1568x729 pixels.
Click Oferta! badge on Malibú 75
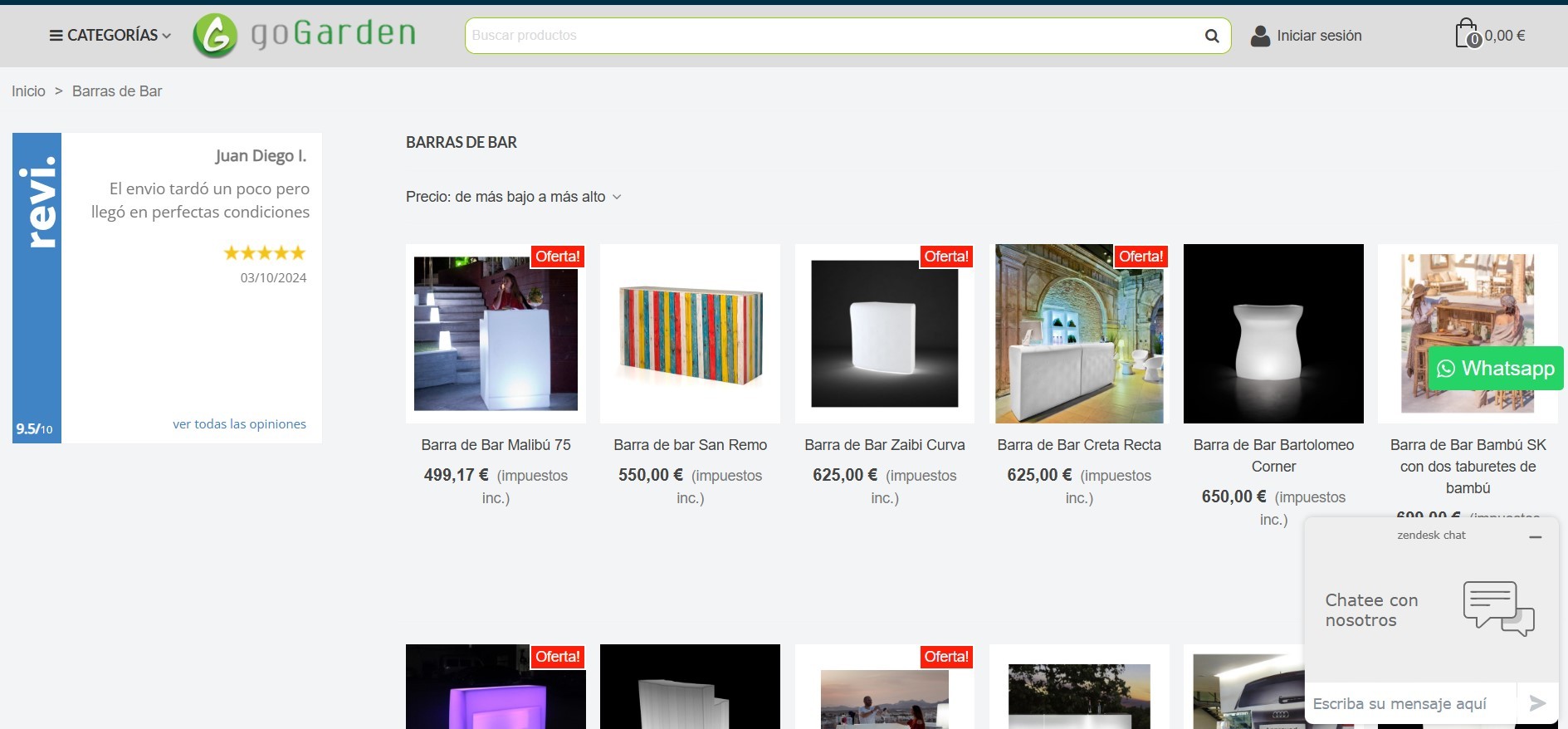pos(558,257)
